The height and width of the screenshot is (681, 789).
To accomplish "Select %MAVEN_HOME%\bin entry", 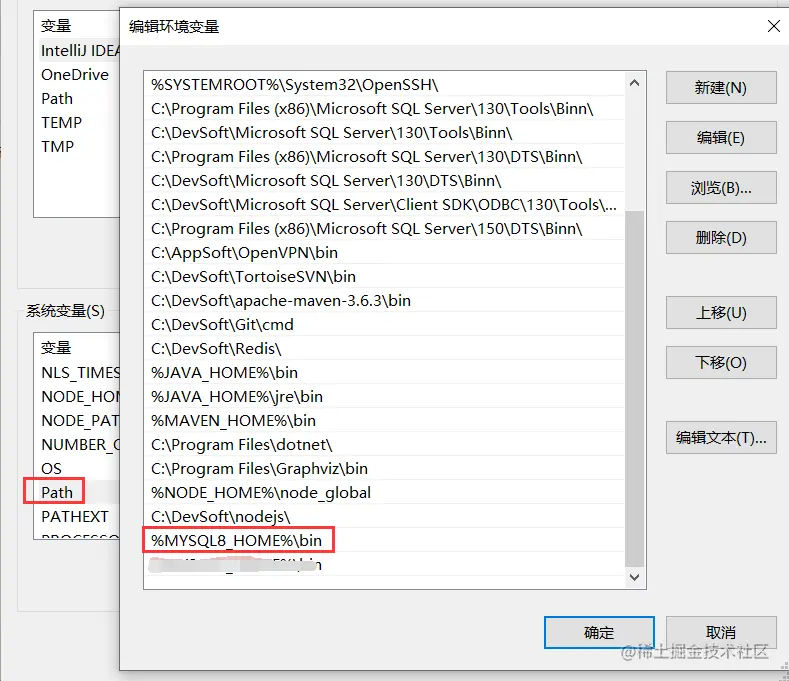I will point(384,420).
